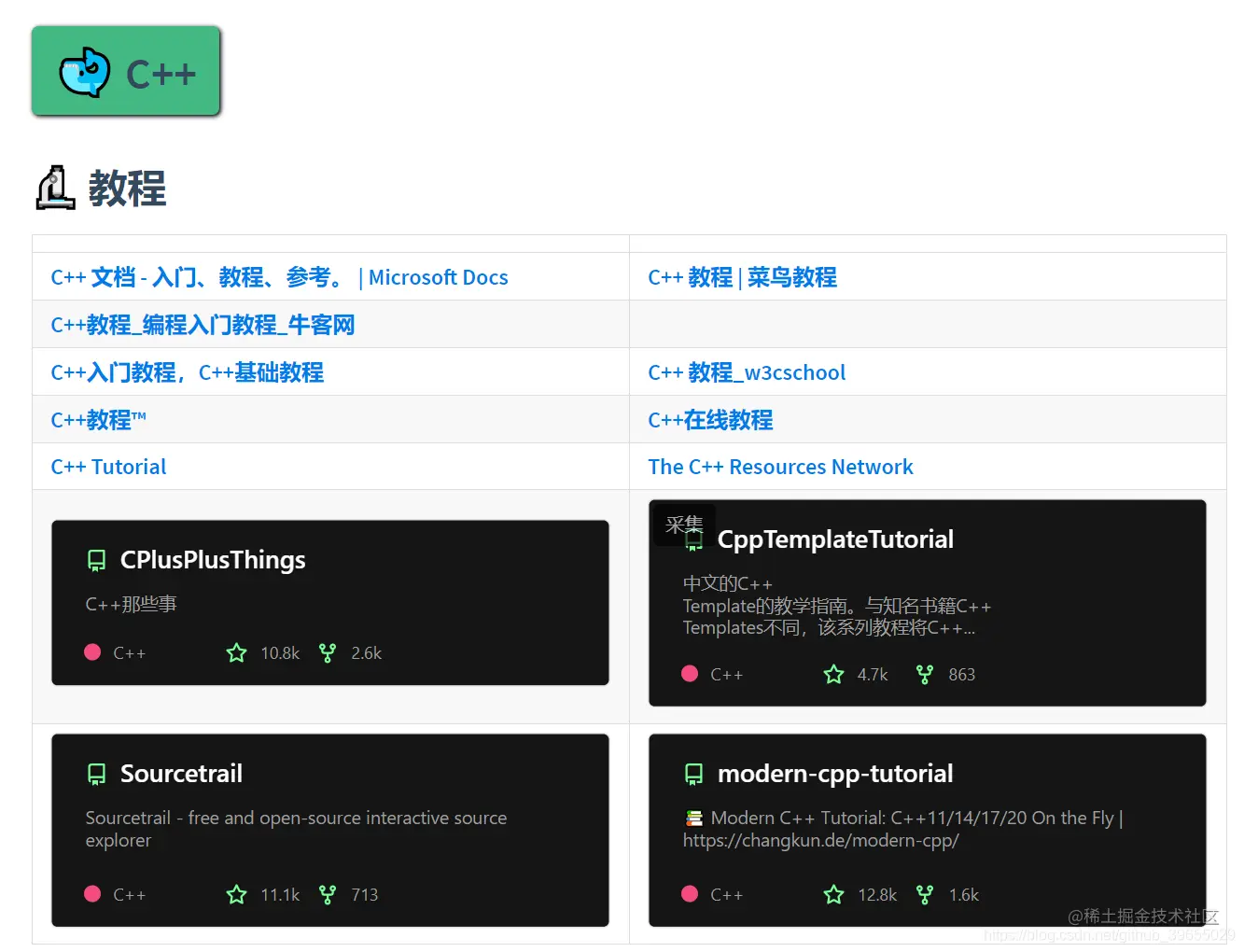Click the 采集 overlay button

[684, 525]
